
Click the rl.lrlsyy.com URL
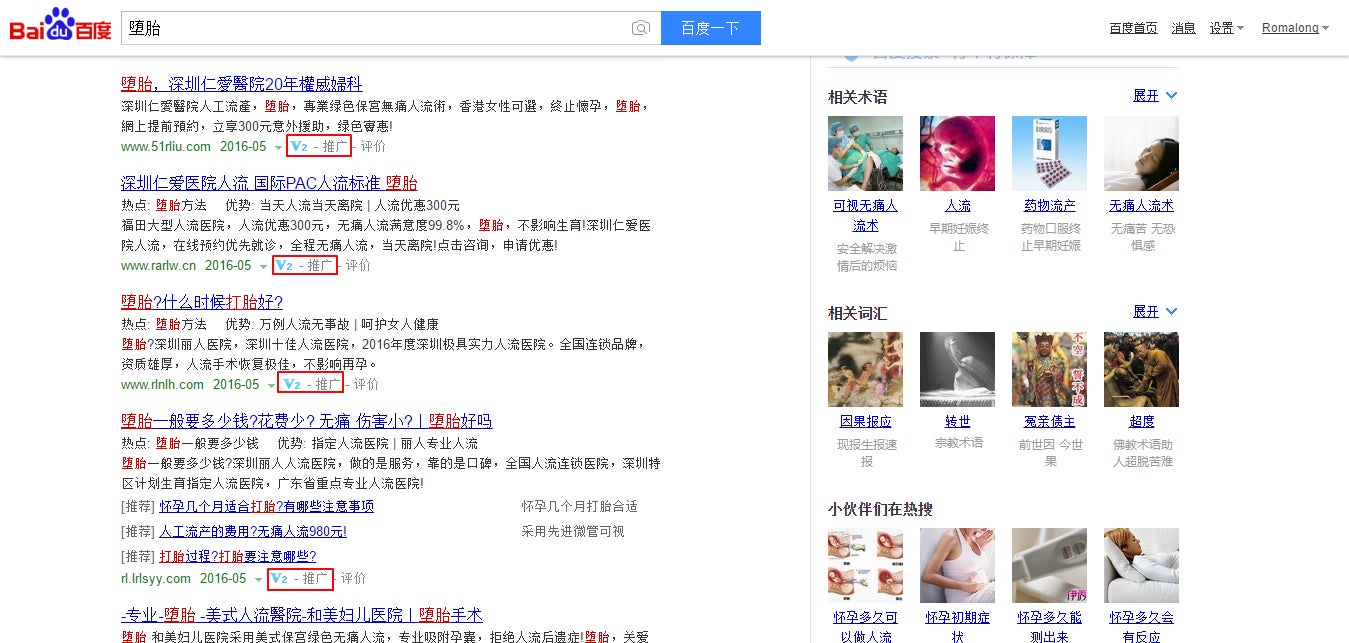156,579
